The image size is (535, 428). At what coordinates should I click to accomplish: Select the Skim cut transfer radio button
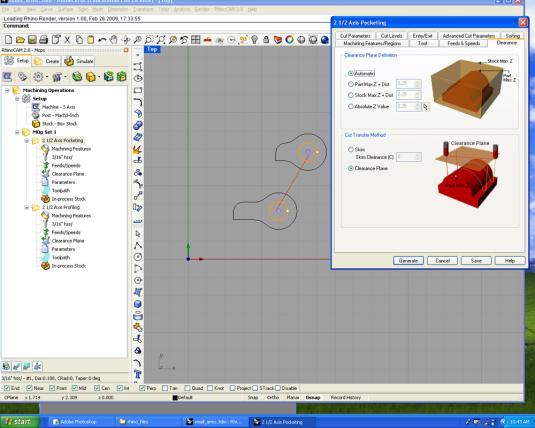point(350,149)
